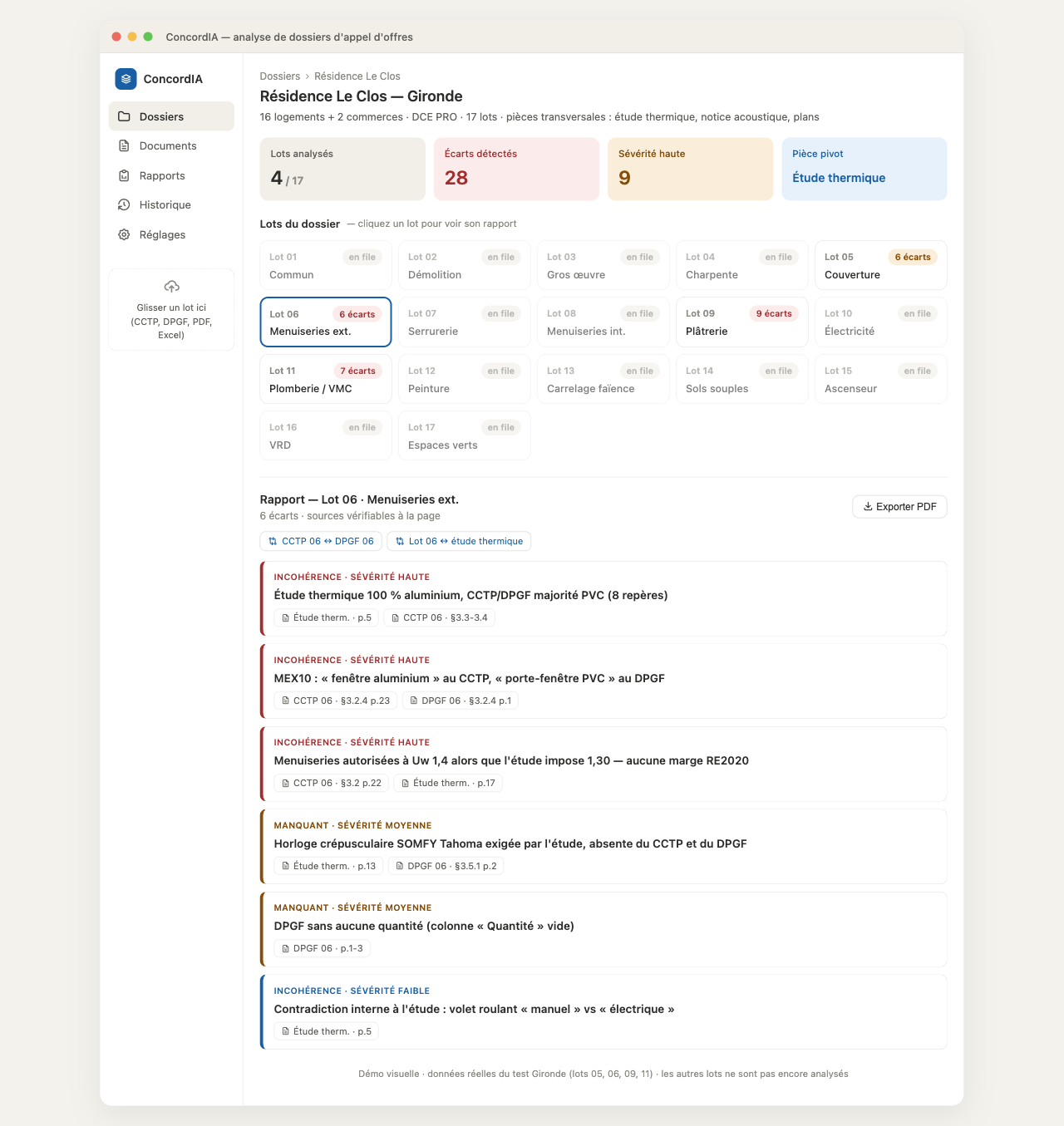Select the Lot 09 Plâtrerie card

742,322
